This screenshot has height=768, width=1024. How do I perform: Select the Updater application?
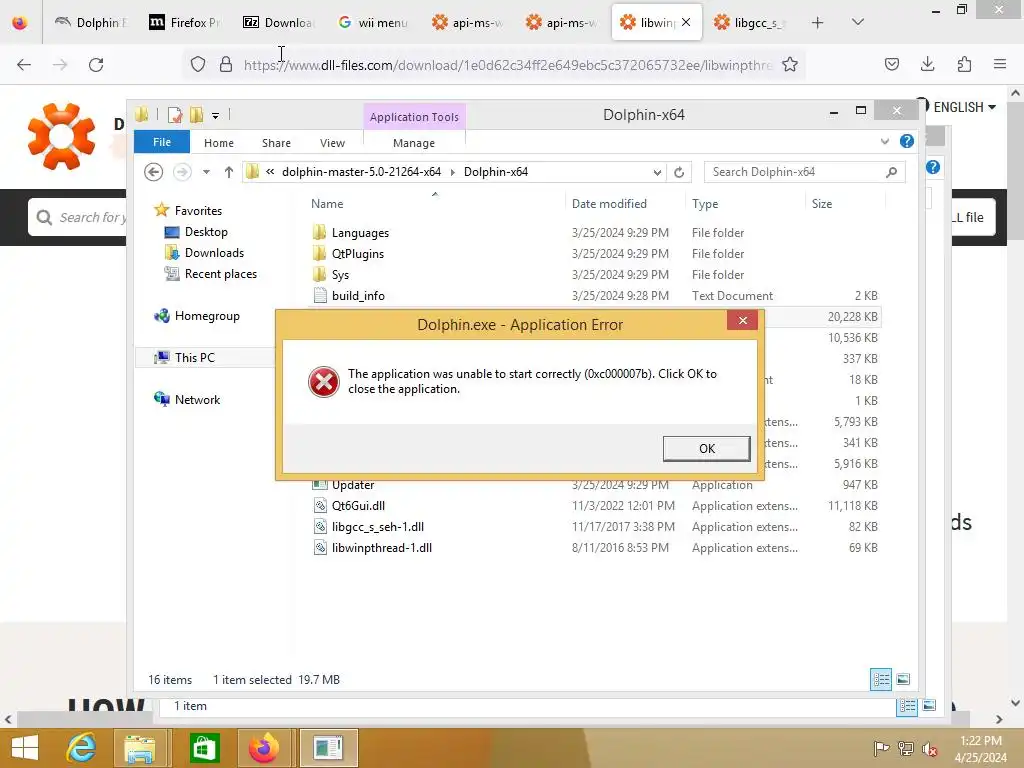tap(353, 485)
